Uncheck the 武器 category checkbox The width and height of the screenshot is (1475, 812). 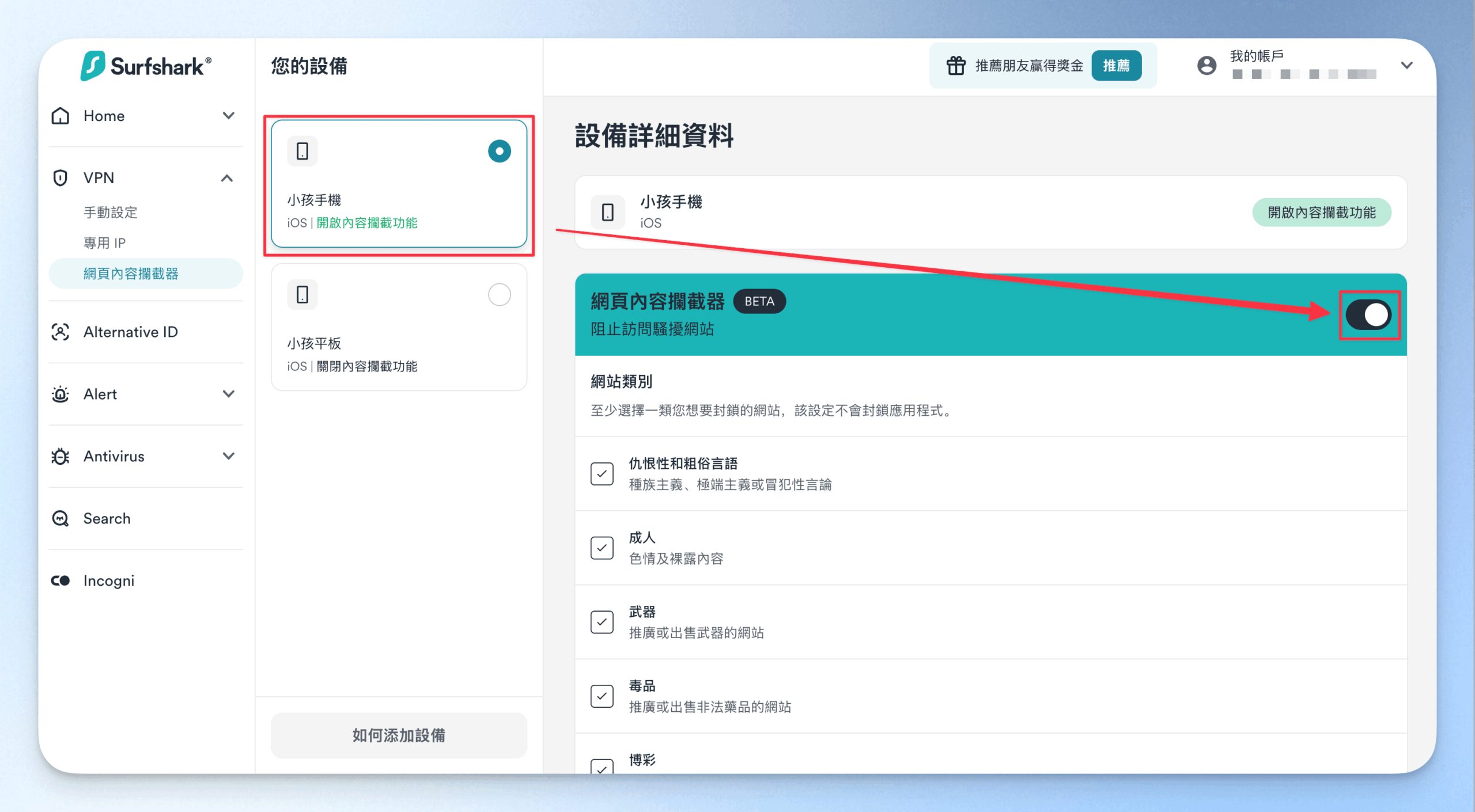pos(602,622)
